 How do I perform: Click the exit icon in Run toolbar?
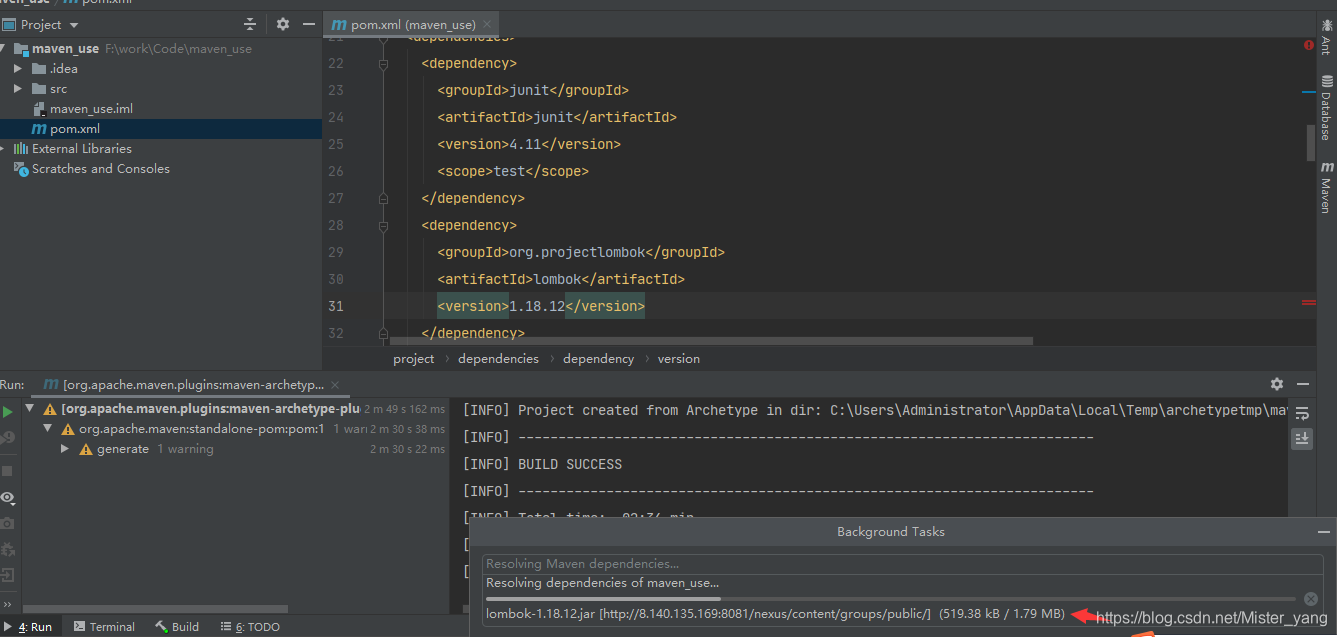(7, 575)
